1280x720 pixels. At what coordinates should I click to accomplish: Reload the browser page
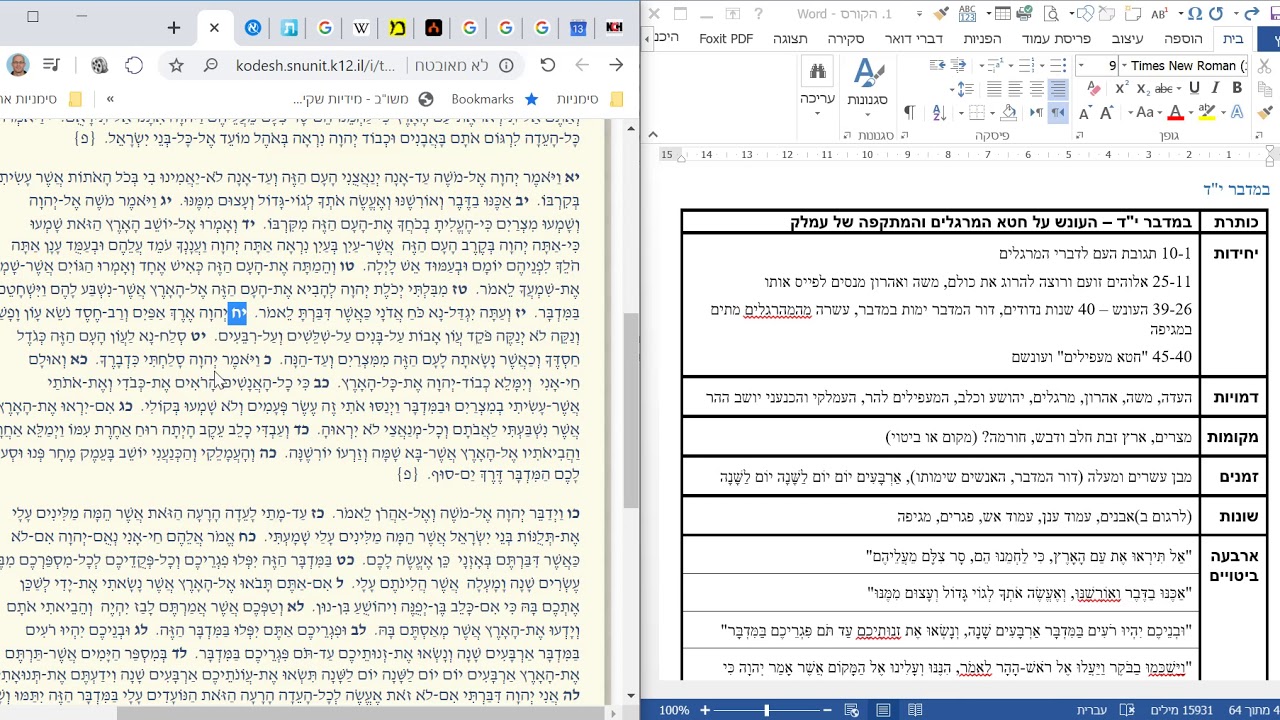(547, 65)
